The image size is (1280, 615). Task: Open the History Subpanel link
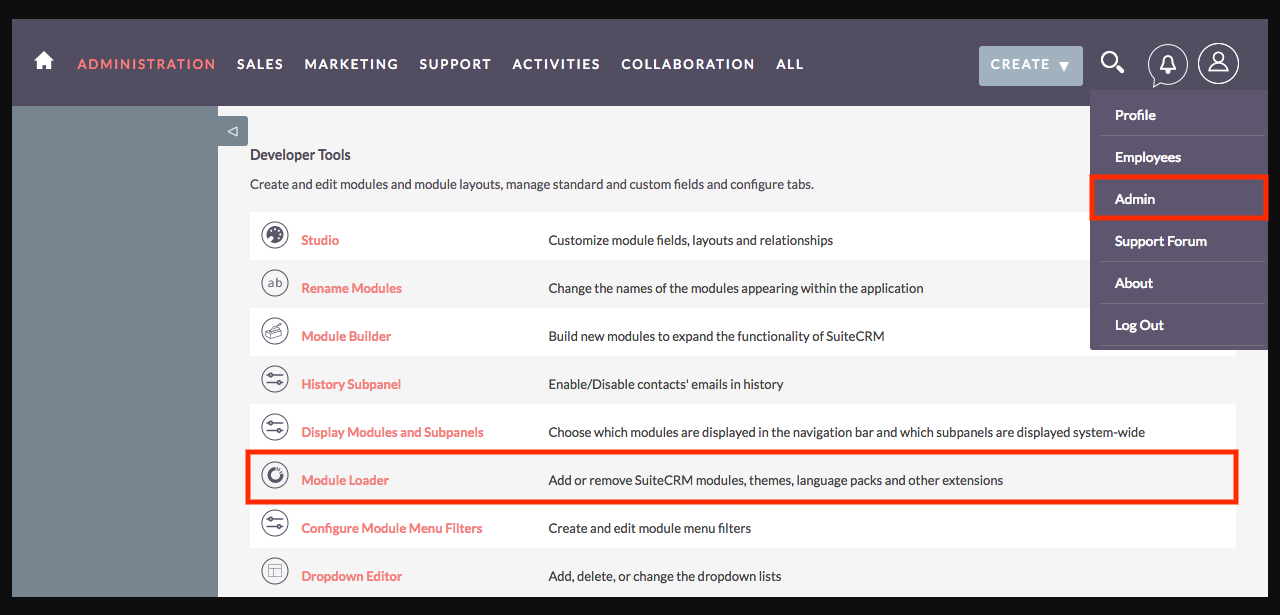(351, 384)
